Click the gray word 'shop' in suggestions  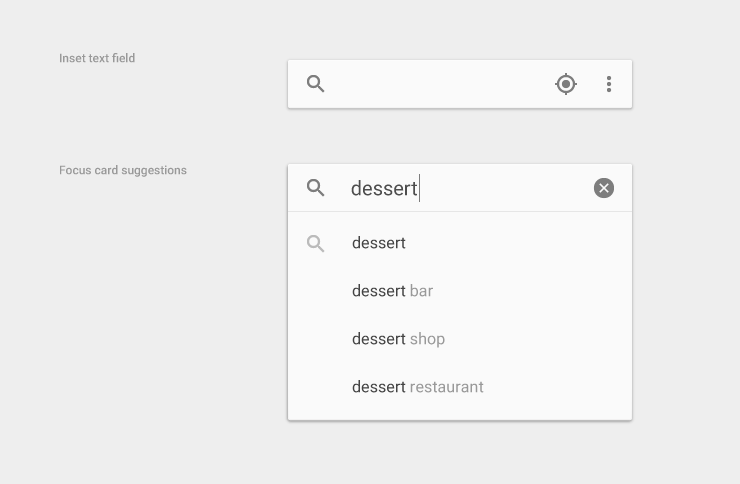tap(427, 339)
